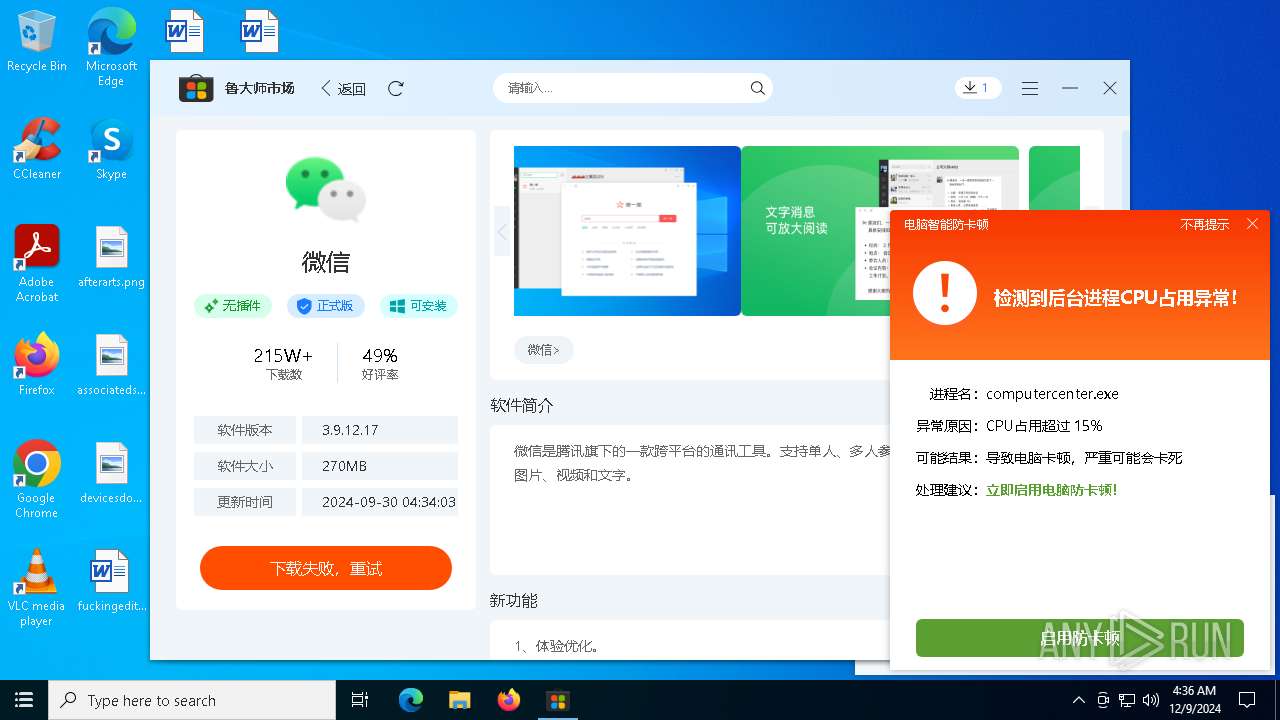Click the 49% 好评率 rating
Screen dimensions: 1280x720
[x=380, y=364]
